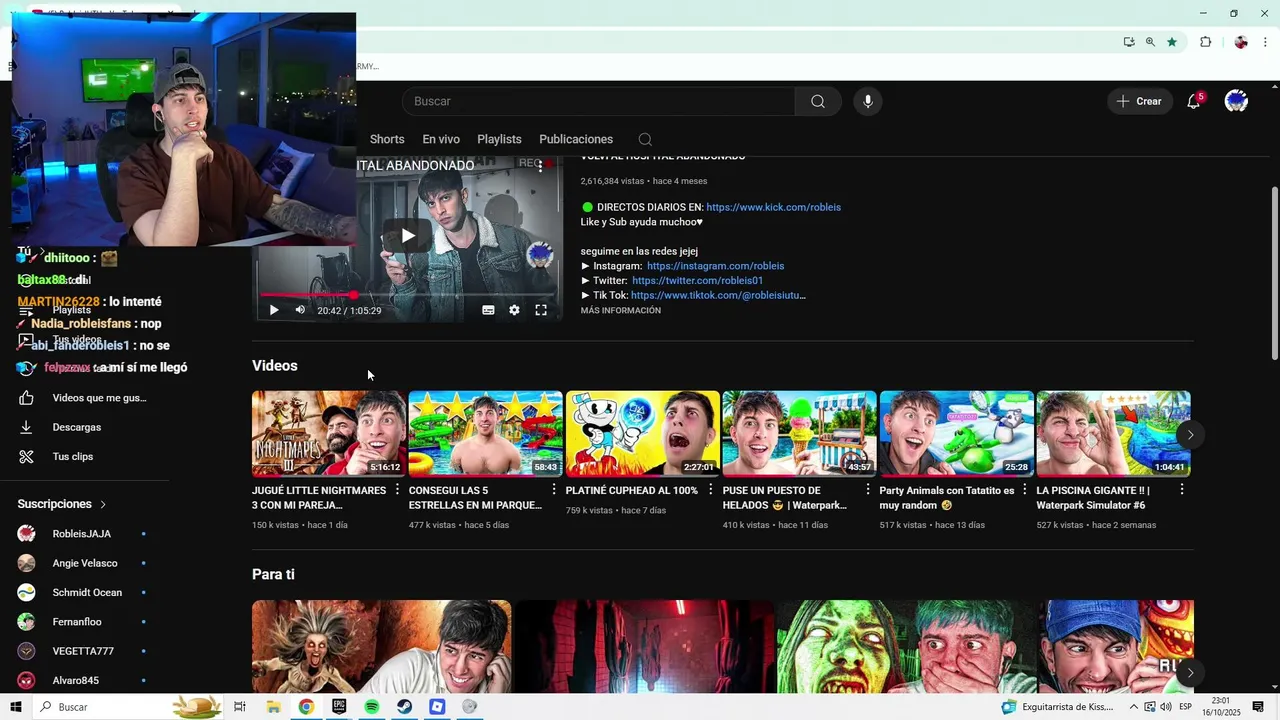The image size is (1280, 720).
Task: Open the featured video's three-dot menu
Action: [540, 167]
